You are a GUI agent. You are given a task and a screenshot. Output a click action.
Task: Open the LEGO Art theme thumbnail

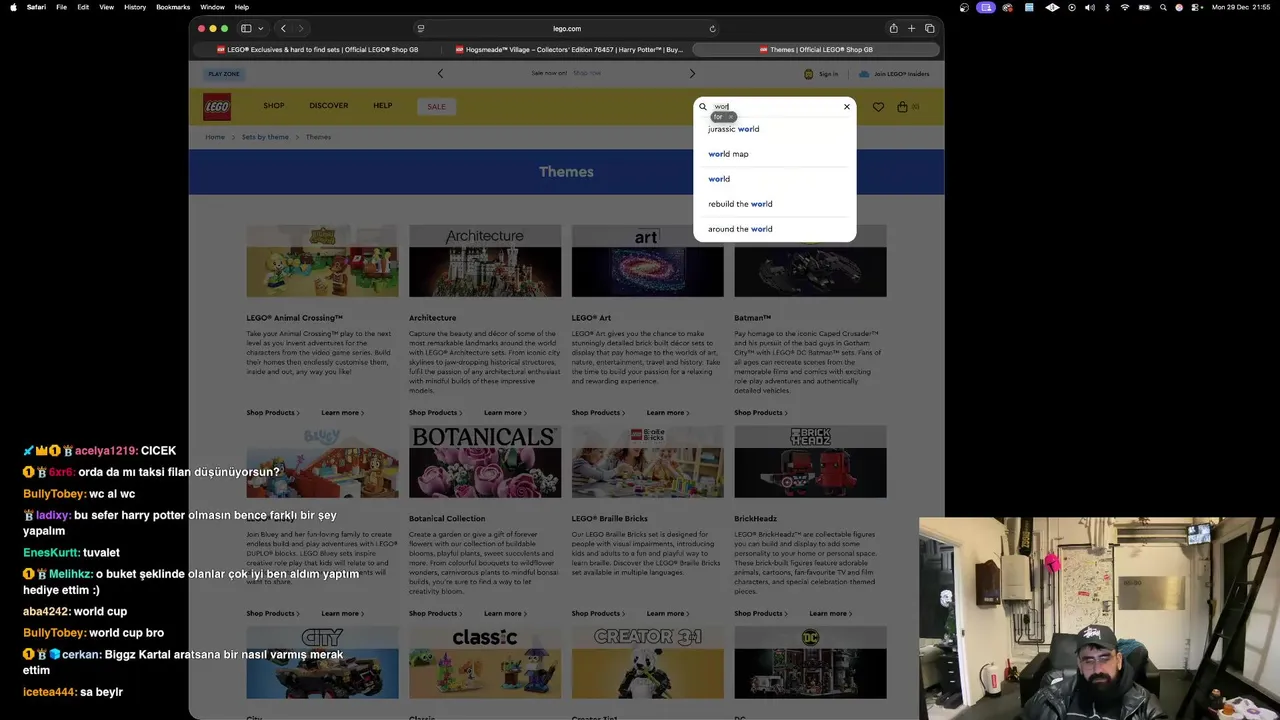tap(647, 261)
